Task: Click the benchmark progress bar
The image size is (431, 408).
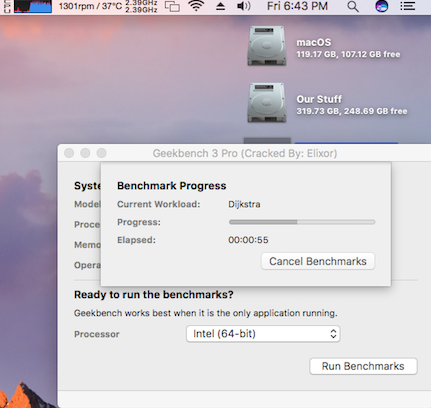Action: 302,222
